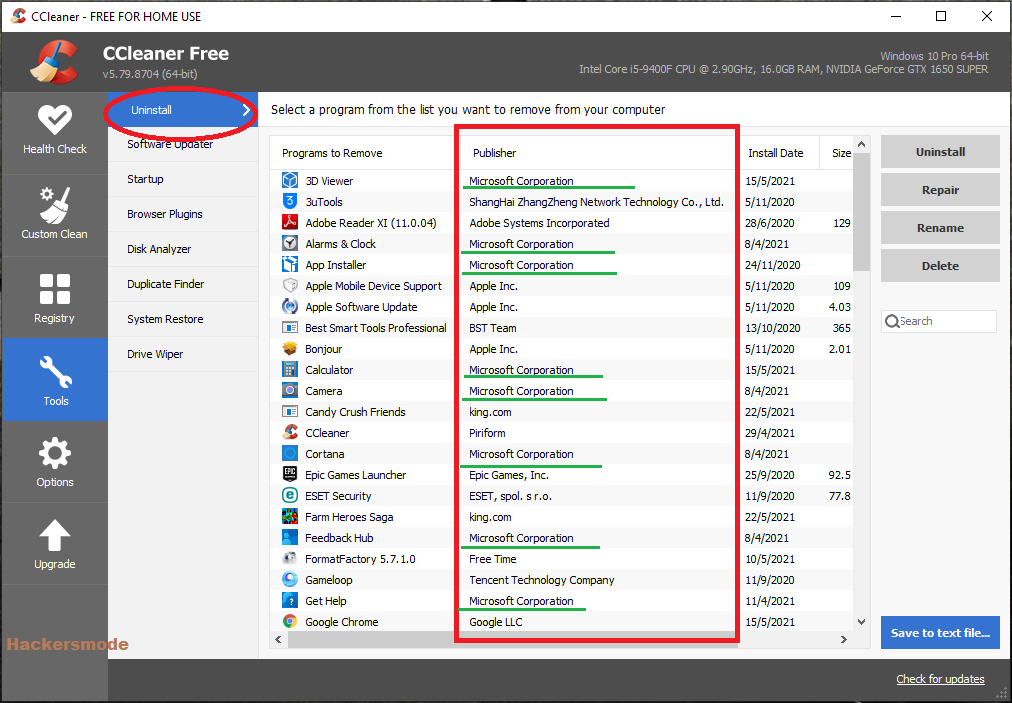Image resolution: width=1012 pixels, height=703 pixels.
Task: Click the Adobe Reader XI icon
Action: [x=290, y=222]
